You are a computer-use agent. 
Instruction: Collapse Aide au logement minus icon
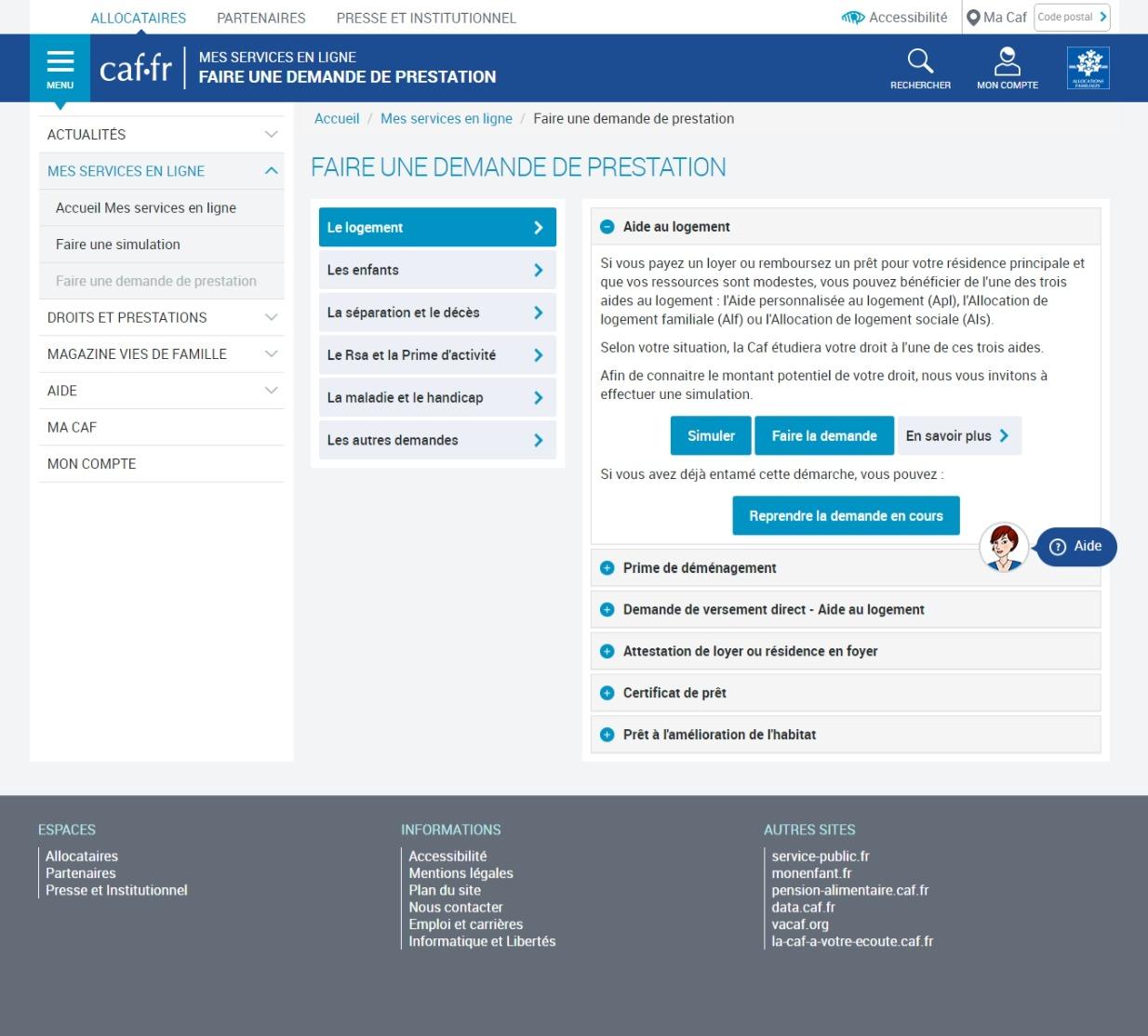[607, 226]
